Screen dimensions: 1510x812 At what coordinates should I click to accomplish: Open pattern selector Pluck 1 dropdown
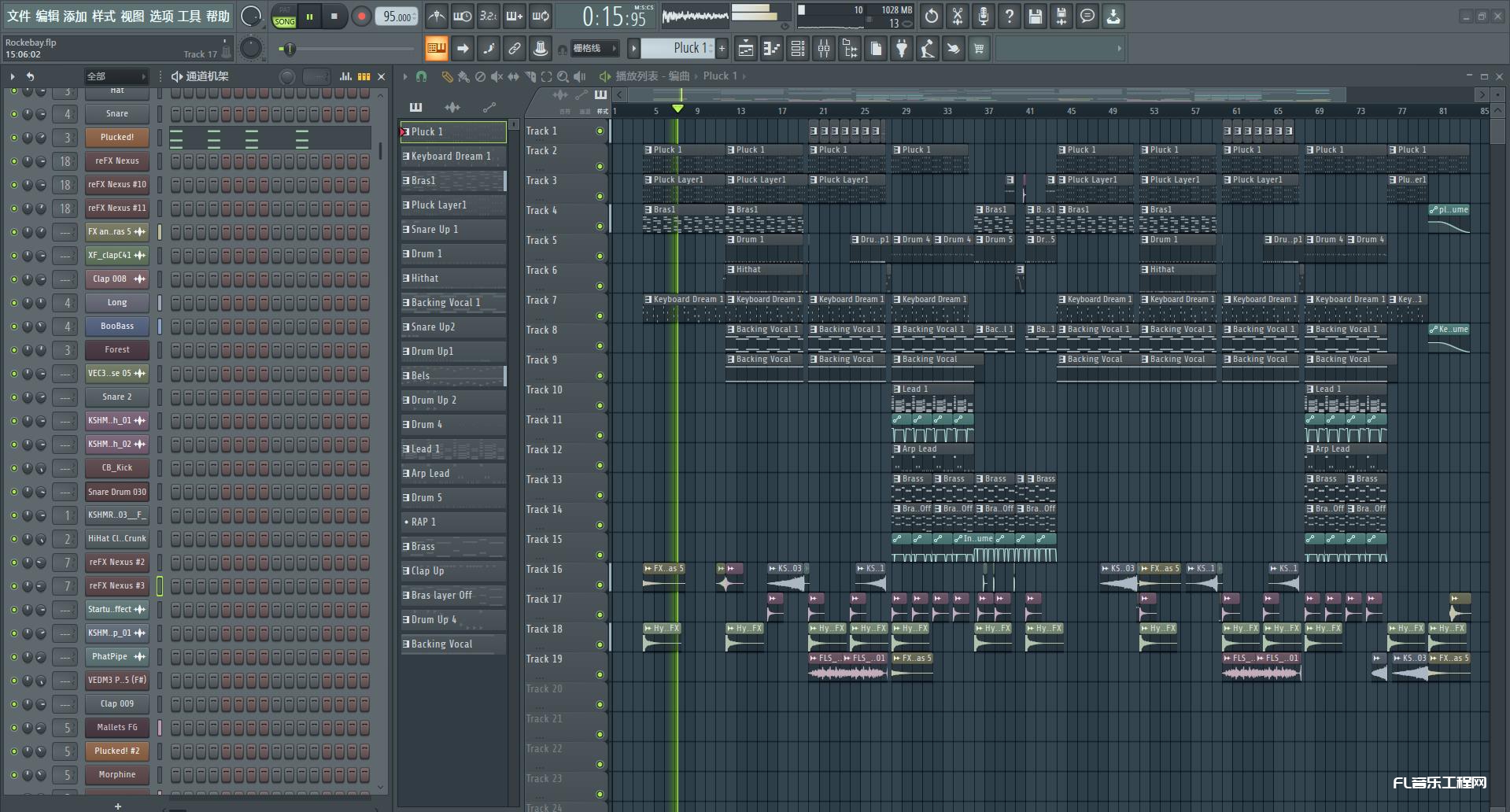677,49
